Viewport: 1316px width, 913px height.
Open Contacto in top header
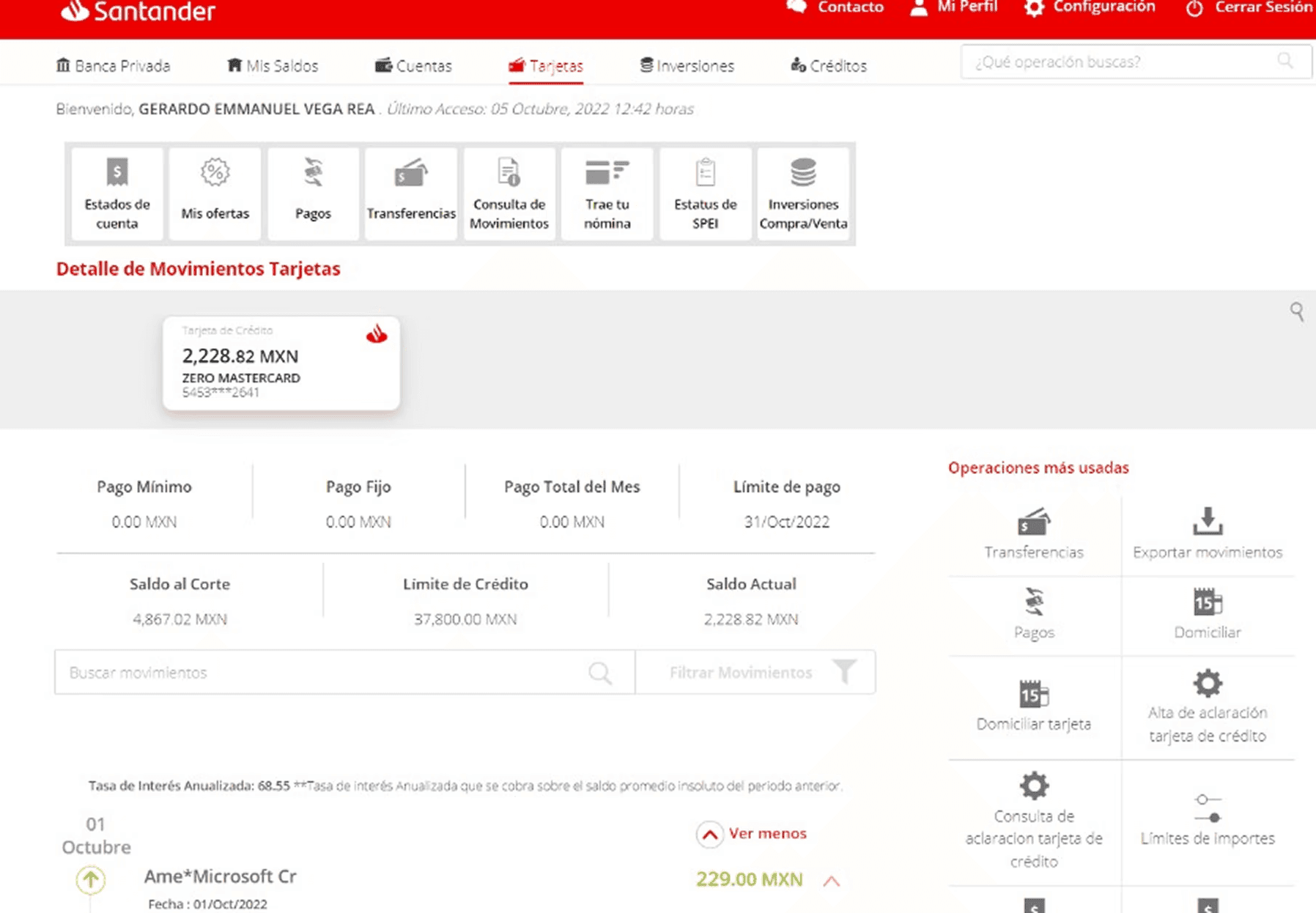coord(835,7)
